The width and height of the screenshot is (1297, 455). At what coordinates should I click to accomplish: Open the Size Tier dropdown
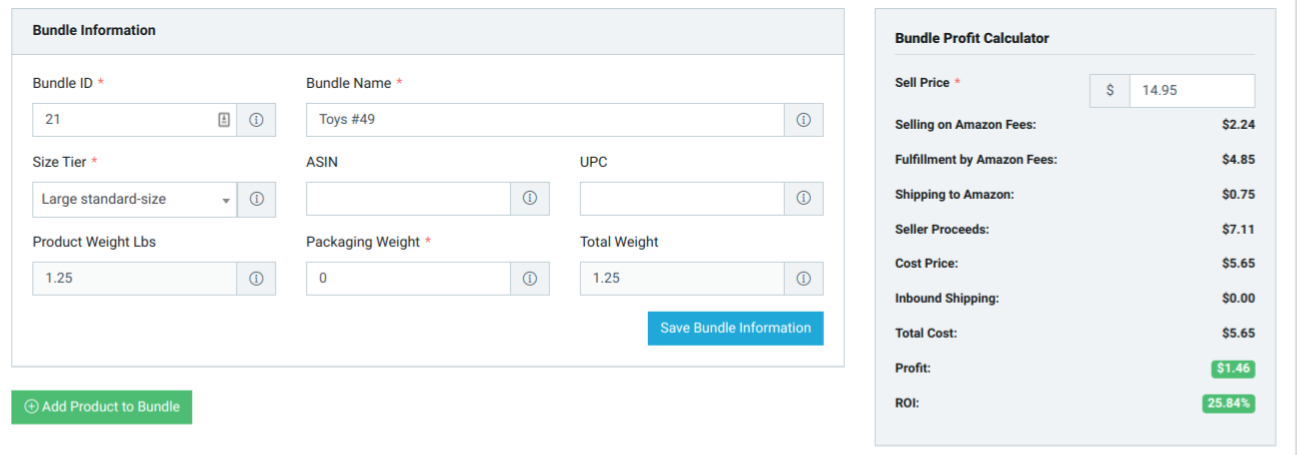[134, 199]
